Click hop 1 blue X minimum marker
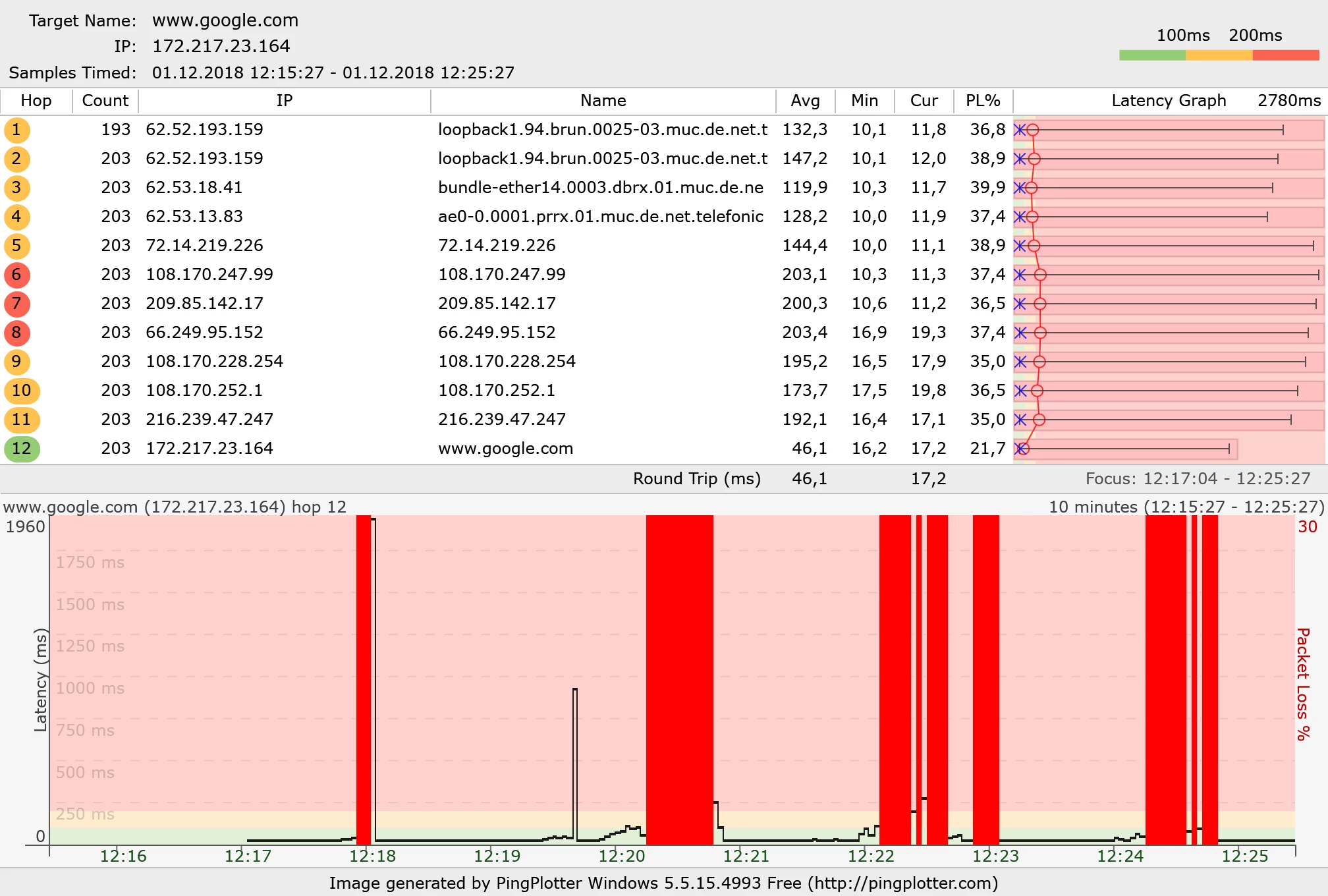Viewport: 1328px width, 896px height. pos(1020,130)
